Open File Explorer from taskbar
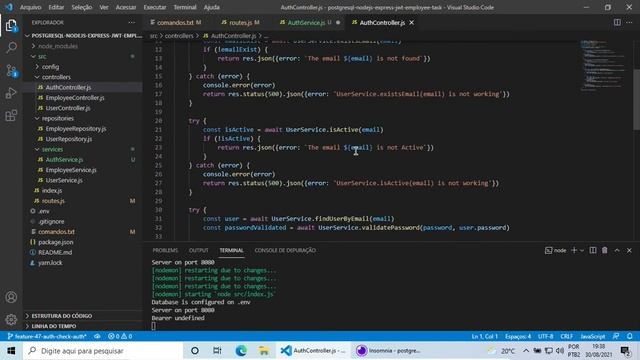The height and width of the screenshot is (360, 640). [264, 351]
